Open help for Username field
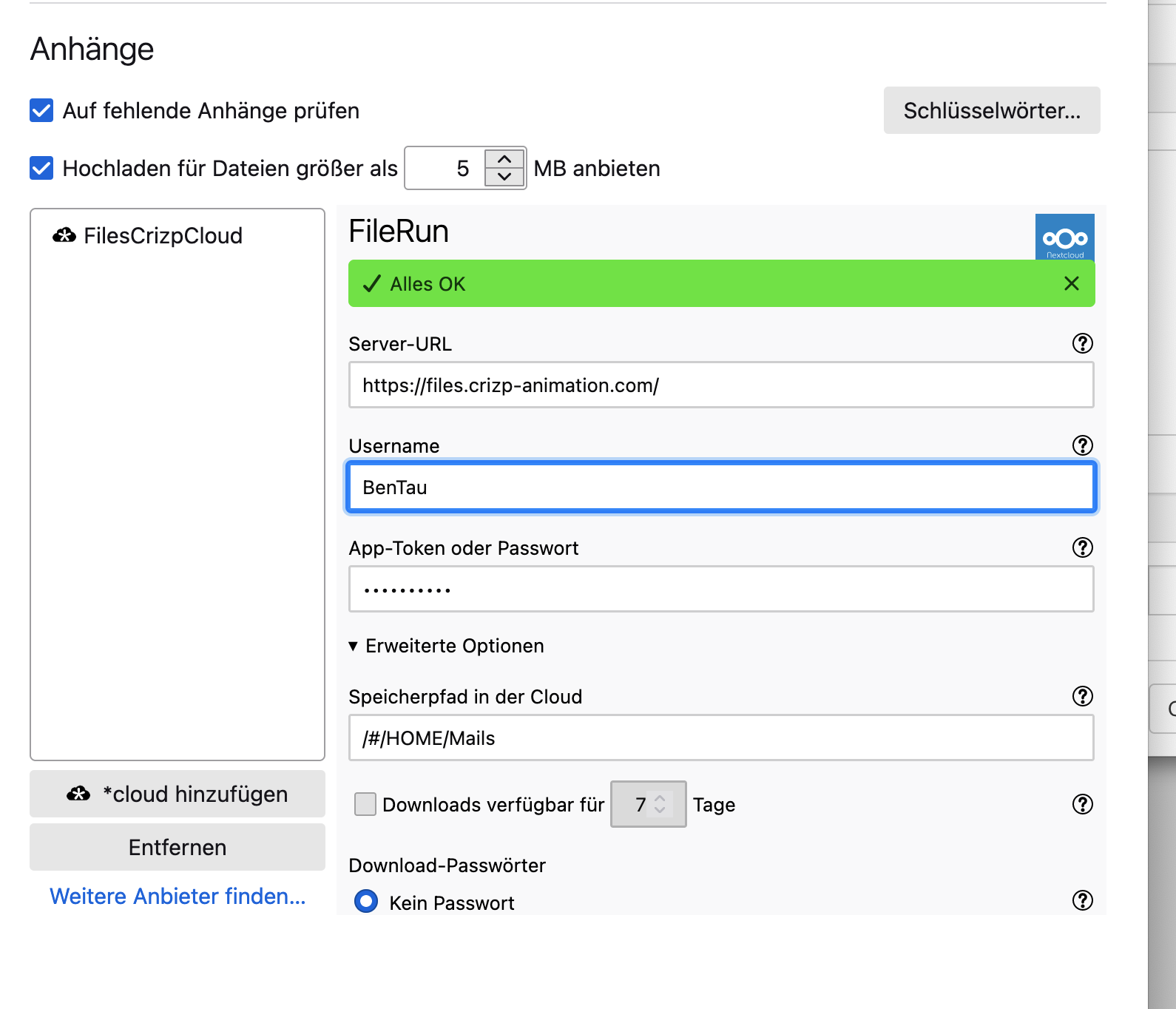The image size is (1176, 1009). 1082,445
